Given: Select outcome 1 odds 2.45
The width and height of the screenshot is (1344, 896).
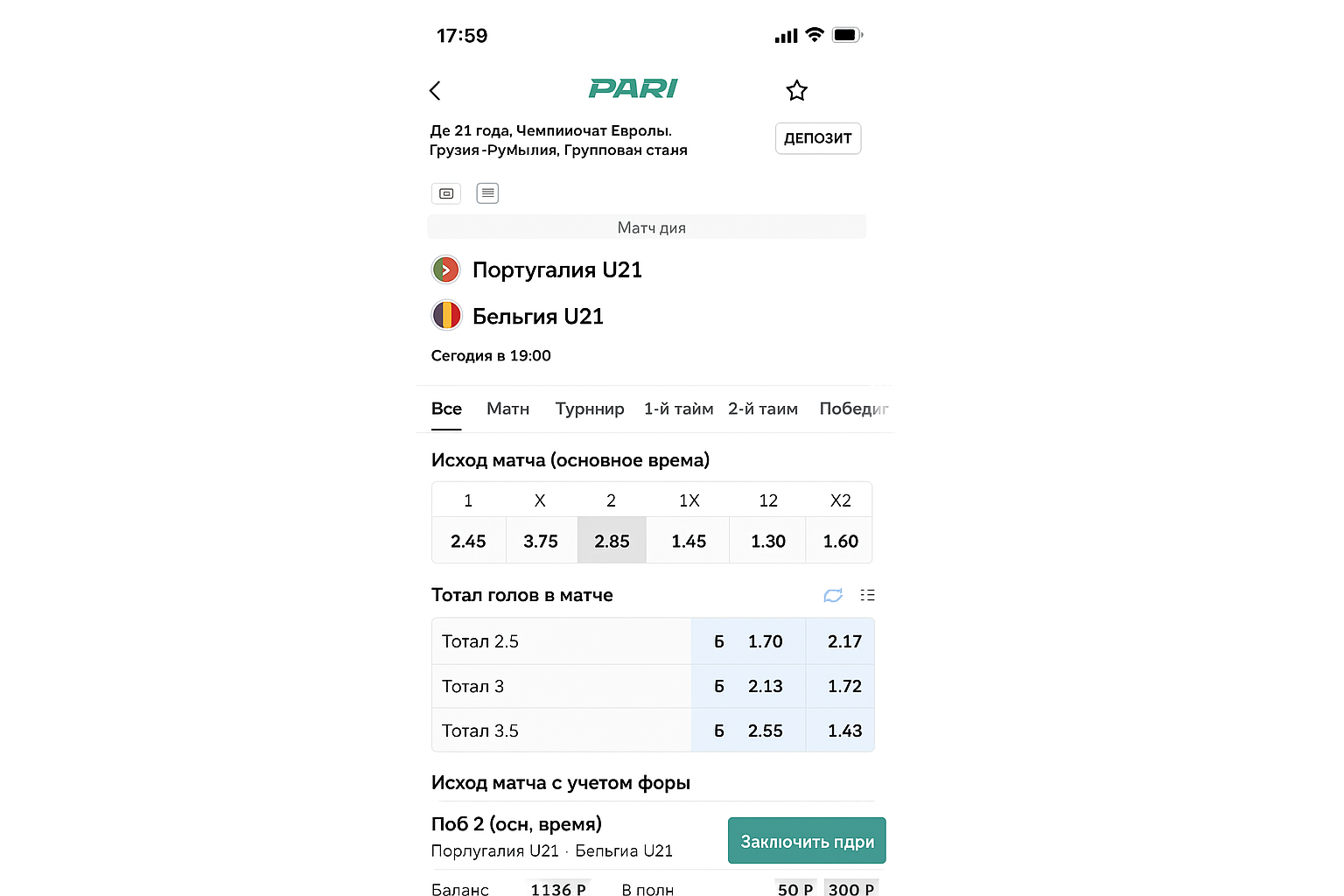Looking at the screenshot, I should pyautogui.click(x=468, y=541).
